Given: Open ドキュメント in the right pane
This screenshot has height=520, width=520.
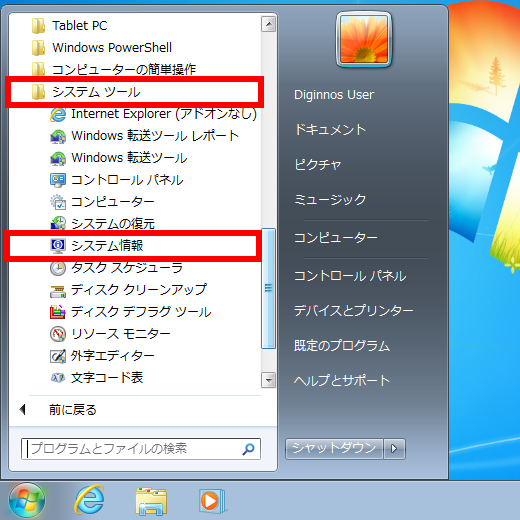Looking at the screenshot, I should pyautogui.click(x=330, y=129).
